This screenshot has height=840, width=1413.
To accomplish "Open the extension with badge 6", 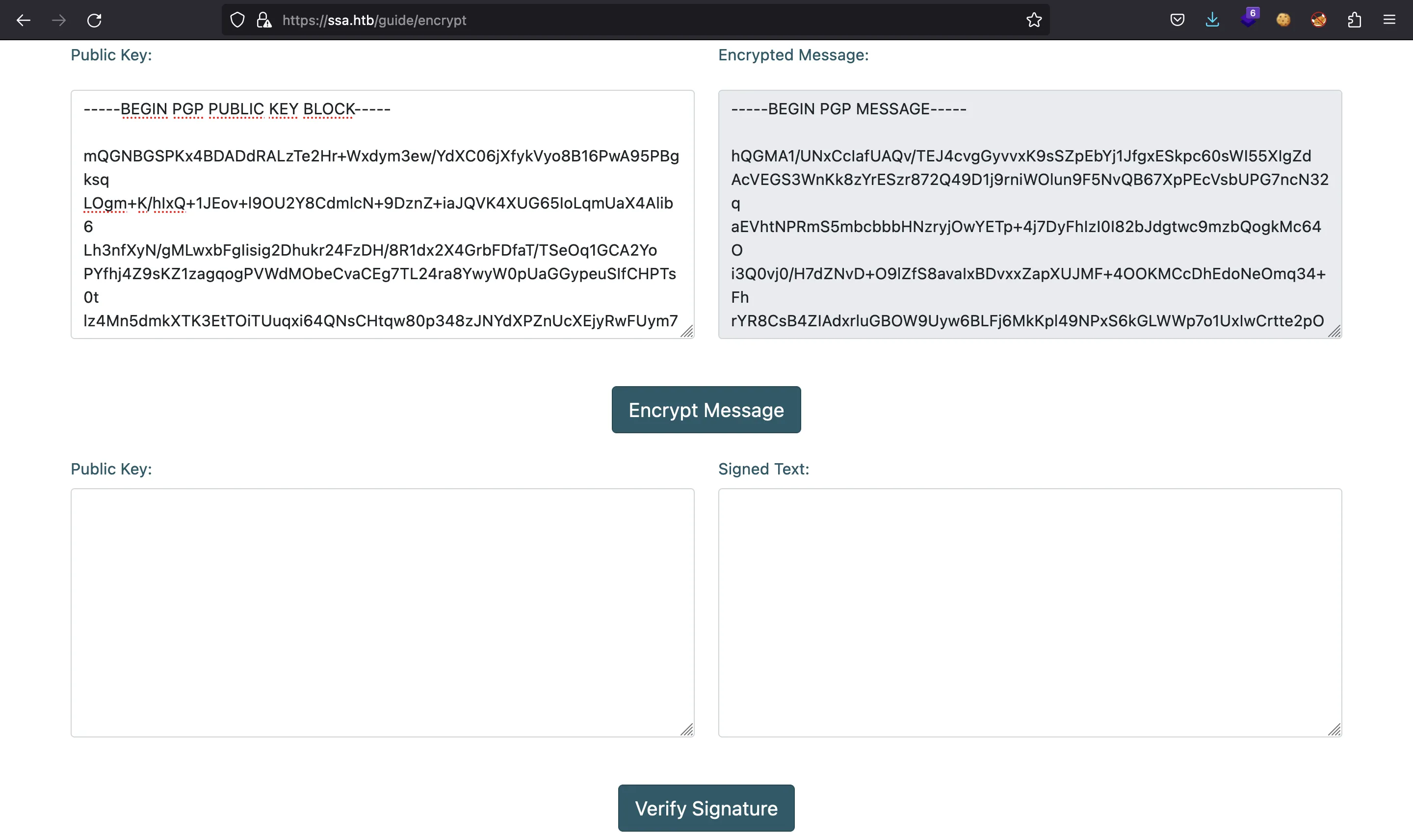I will tap(1249, 19).
